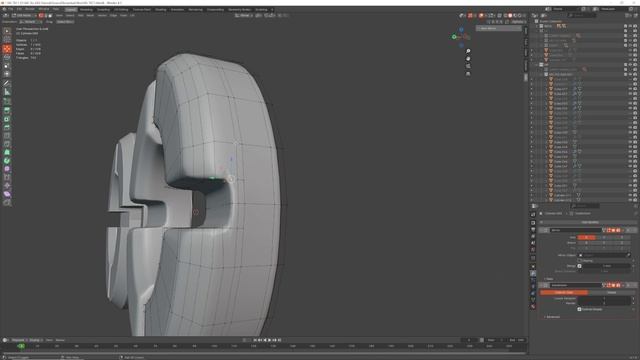The image size is (640, 360).
Task: Choose the Edge Slide tool
Action: tap(7, 178)
